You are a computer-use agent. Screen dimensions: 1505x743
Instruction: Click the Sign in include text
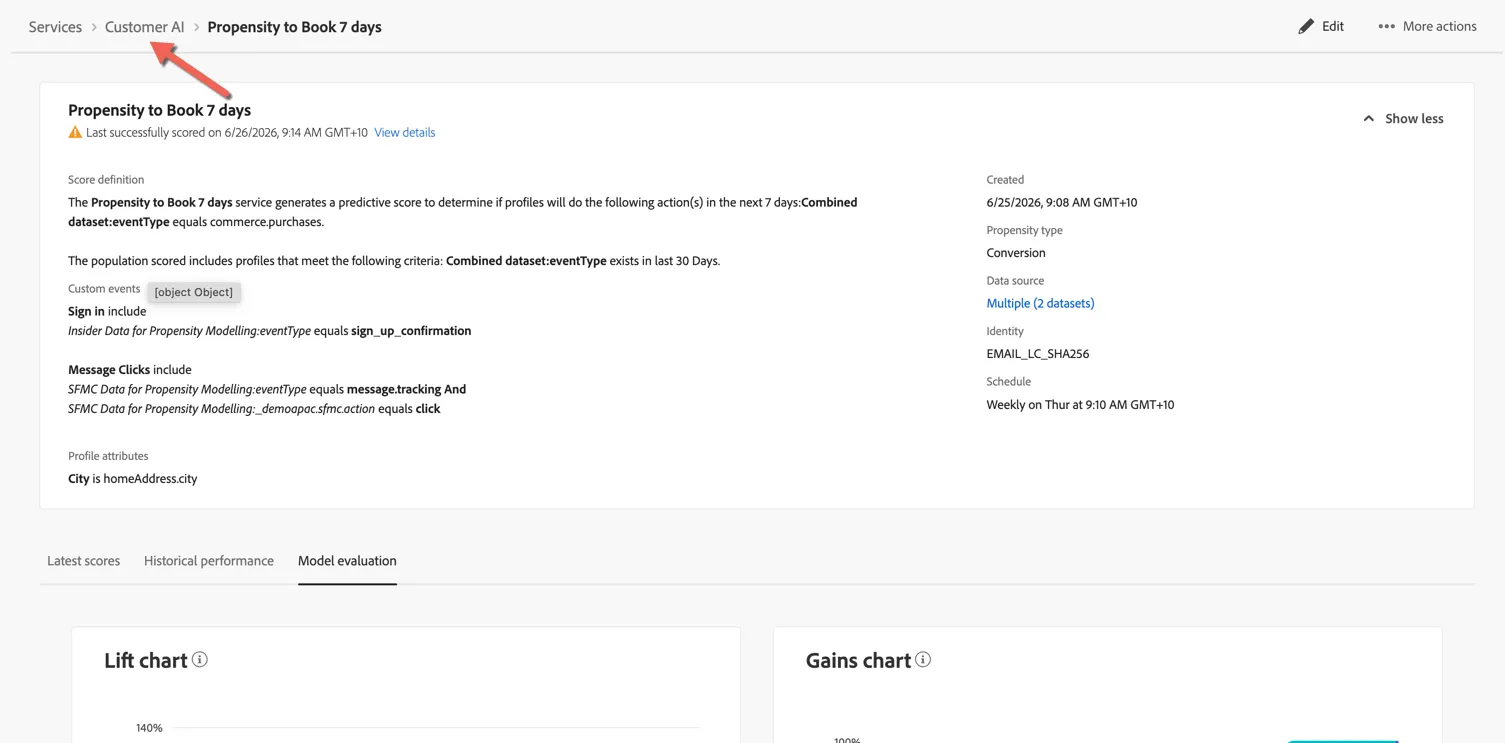(107, 312)
